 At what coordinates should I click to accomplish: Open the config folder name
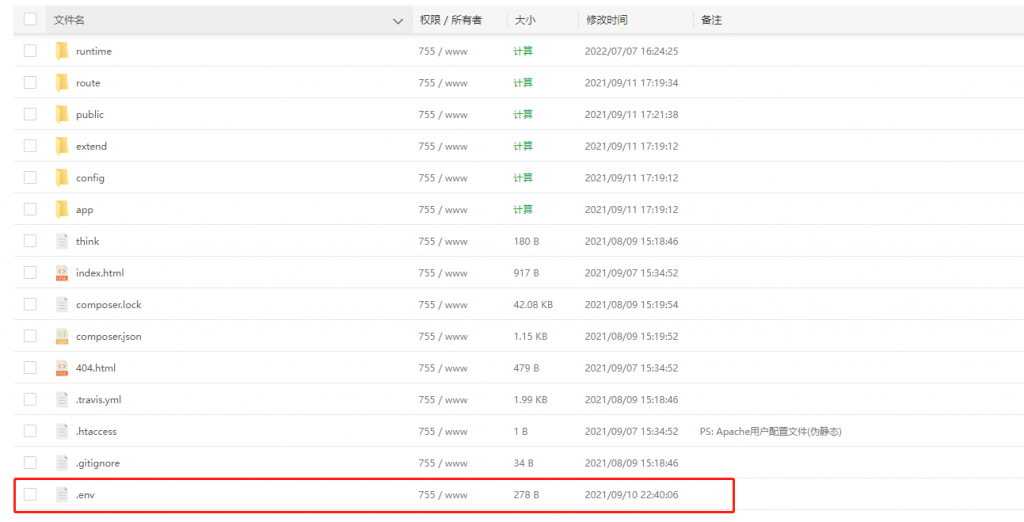coord(90,178)
